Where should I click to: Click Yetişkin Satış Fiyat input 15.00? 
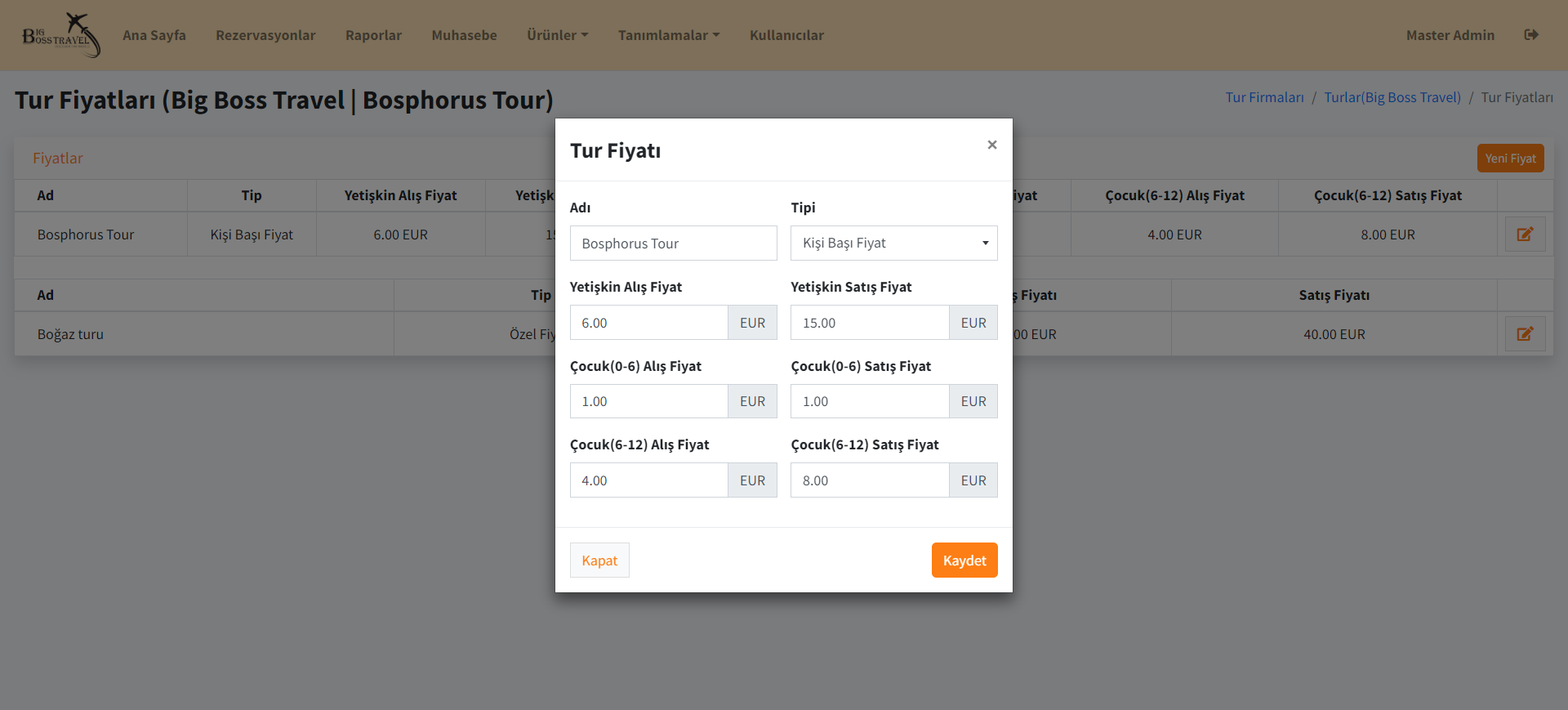(x=870, y=323)
